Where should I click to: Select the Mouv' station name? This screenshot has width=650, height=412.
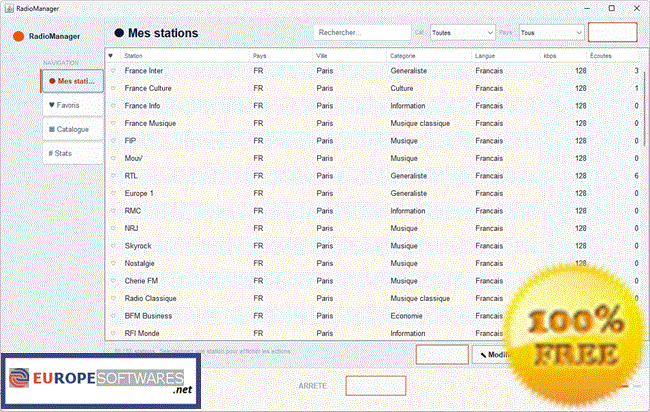pyautogui.click(x=133, y=158)
